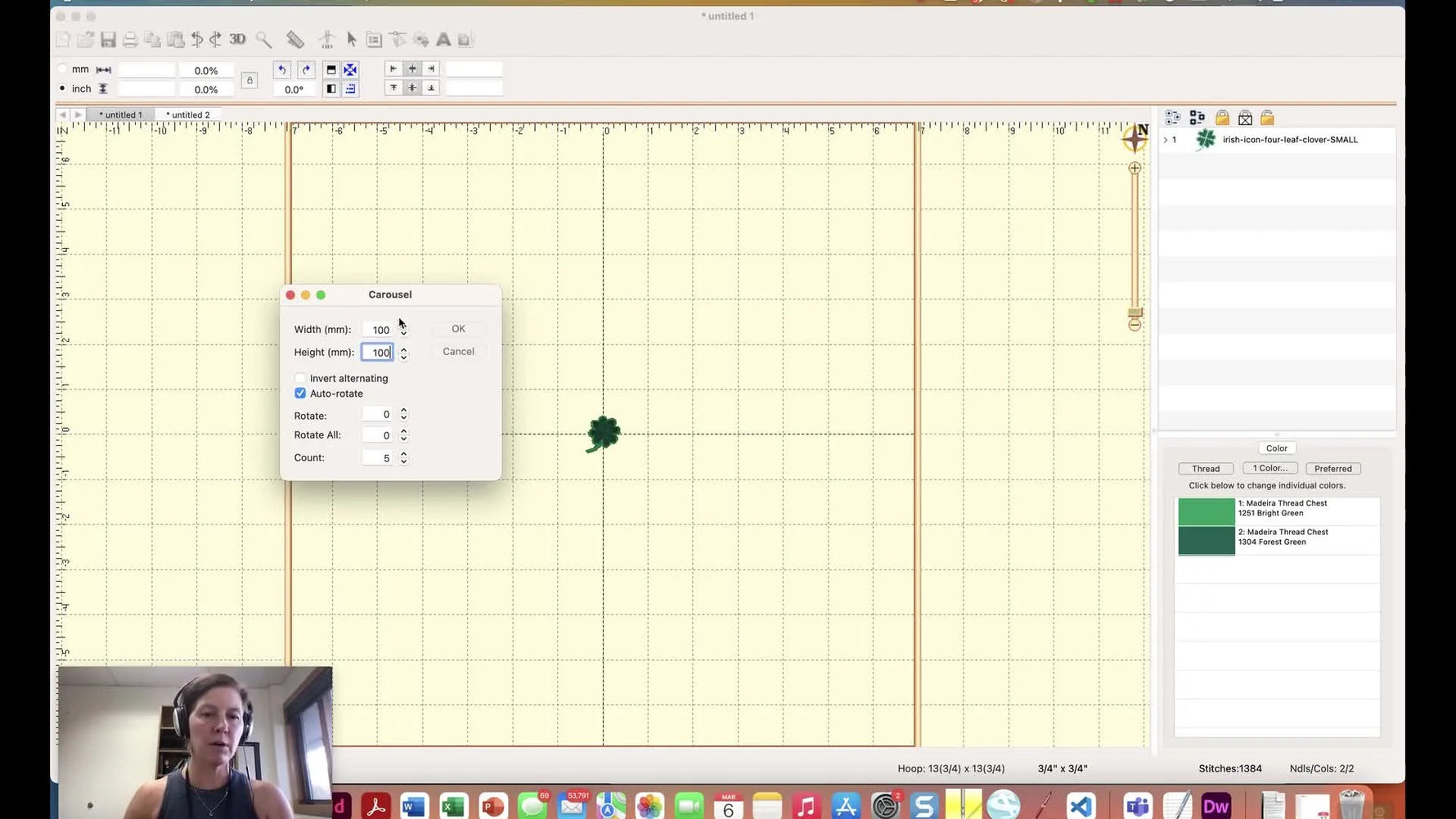1456x819 pixels.
Task: Click the tab scroll right arrow
Action: [79, 115]
